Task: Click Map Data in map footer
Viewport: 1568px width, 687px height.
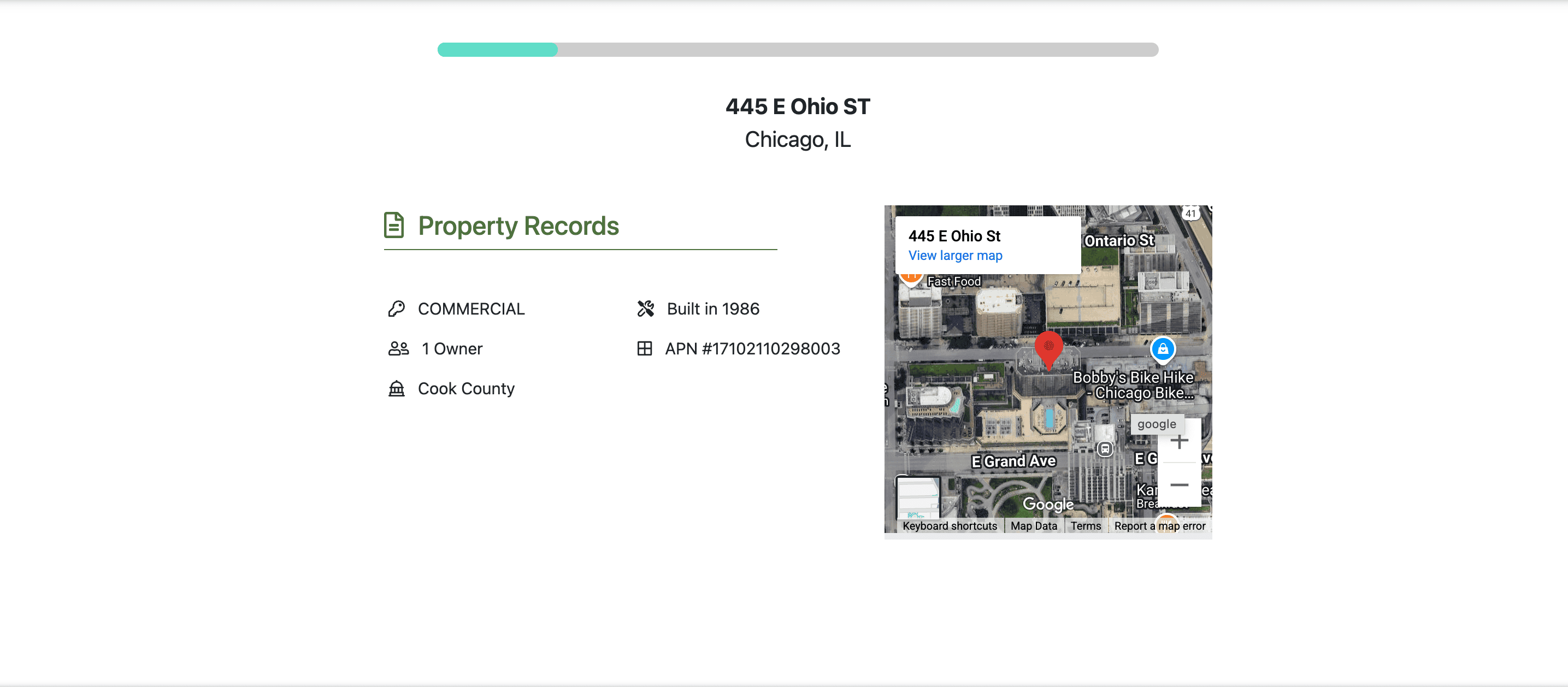Action: point(1034,526)
